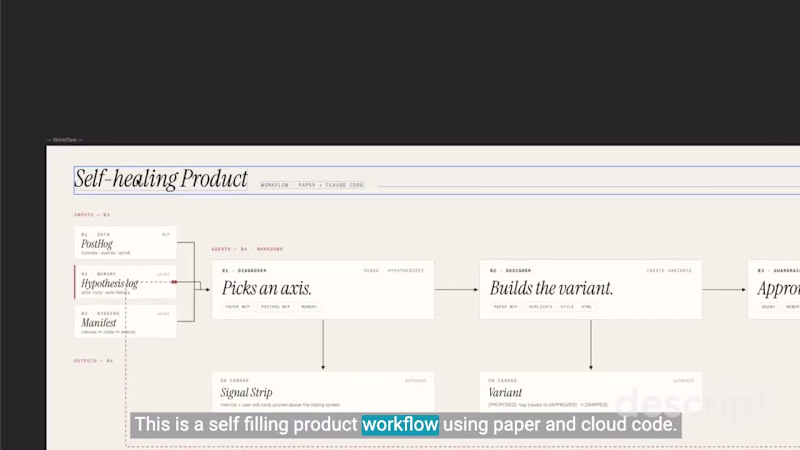The height and width of the screenshot is (450, 800).
Task: Click 'ON CANVAS' label above Variant
Action: (x=503, y=381)
